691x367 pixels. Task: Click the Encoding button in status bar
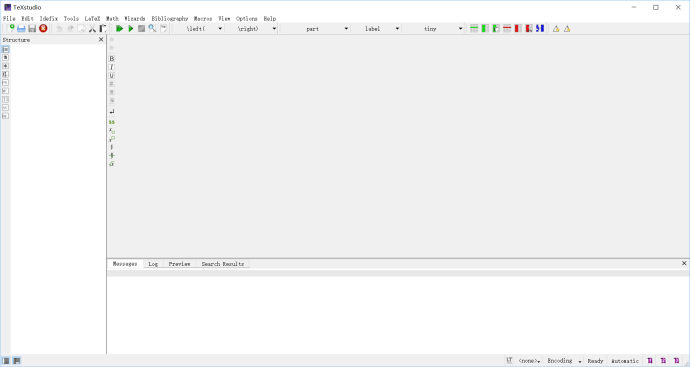coord(564,361)
